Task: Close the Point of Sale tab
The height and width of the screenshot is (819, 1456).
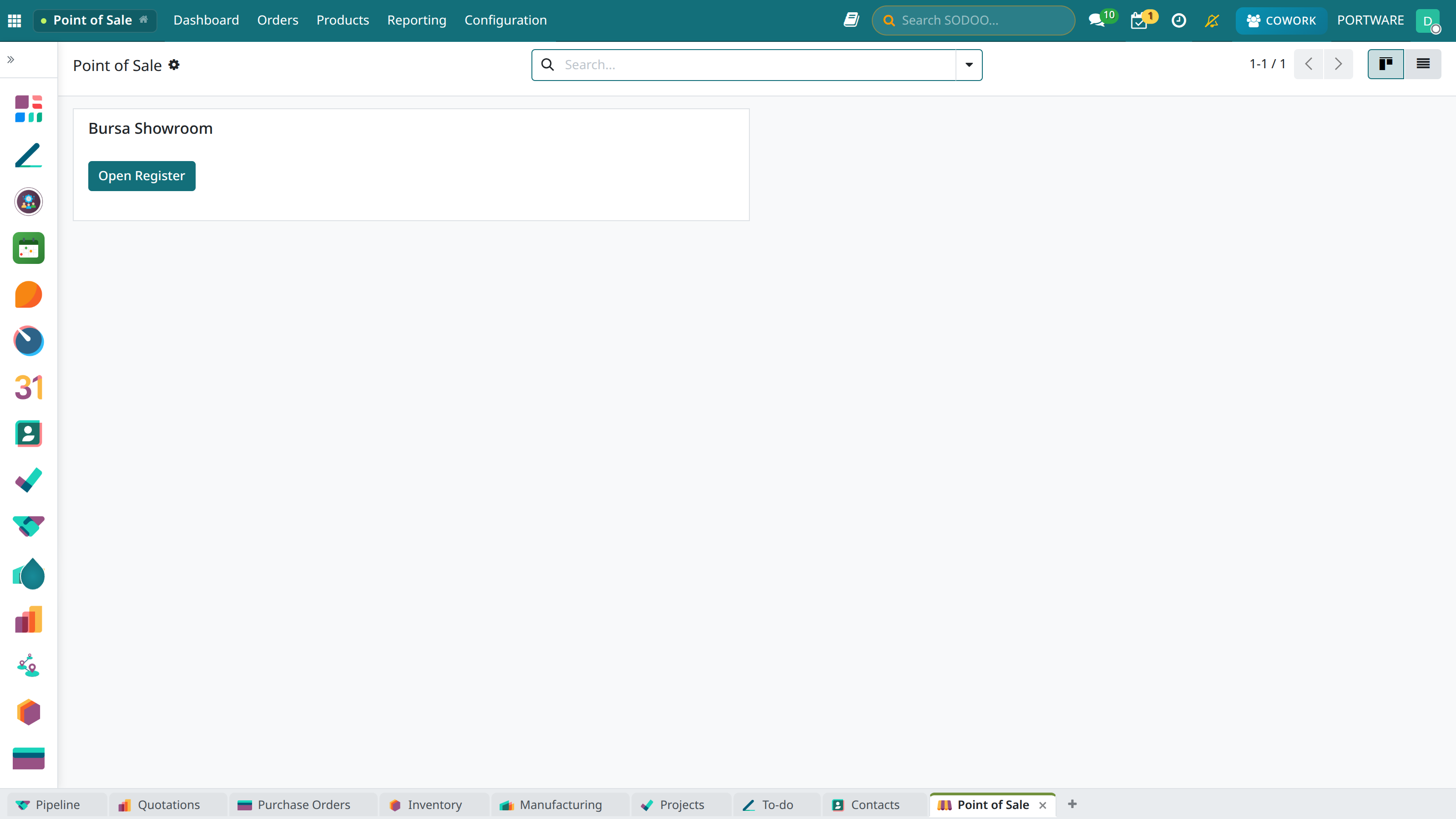Action: click(x=1043, y=805)
